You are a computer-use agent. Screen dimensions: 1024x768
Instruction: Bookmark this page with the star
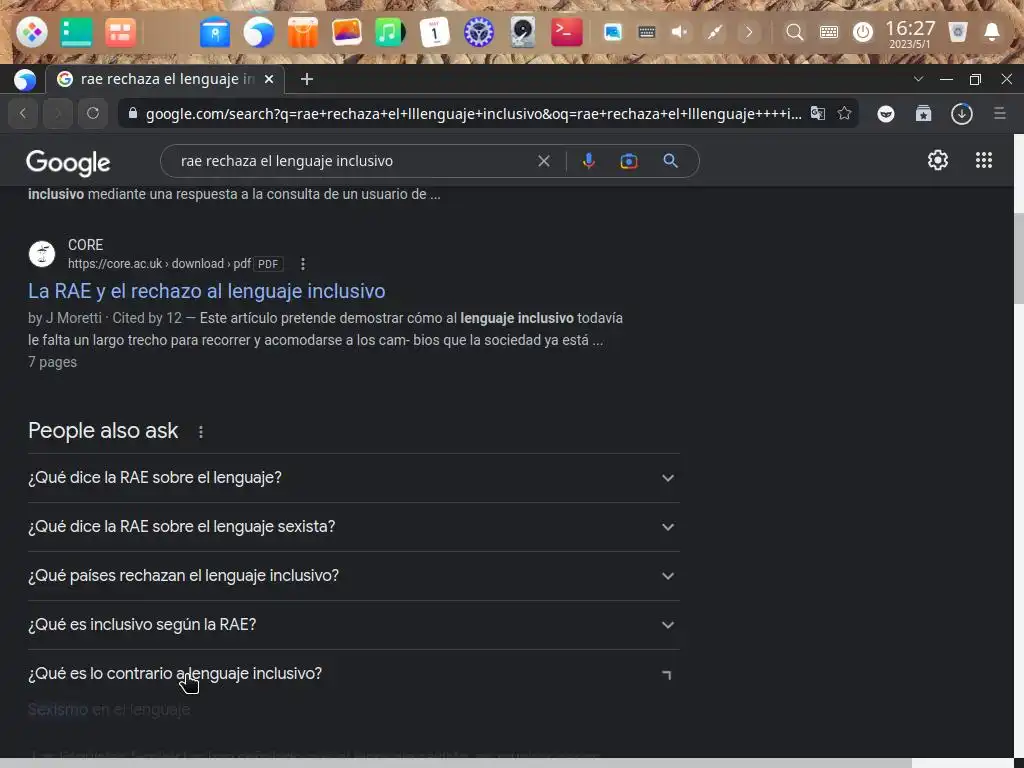pos(844,114)
